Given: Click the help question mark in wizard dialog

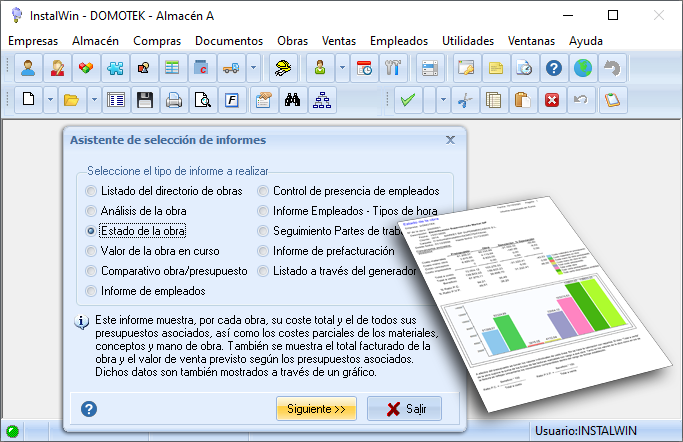Looking at the screenshot, I should click(89, 409).
